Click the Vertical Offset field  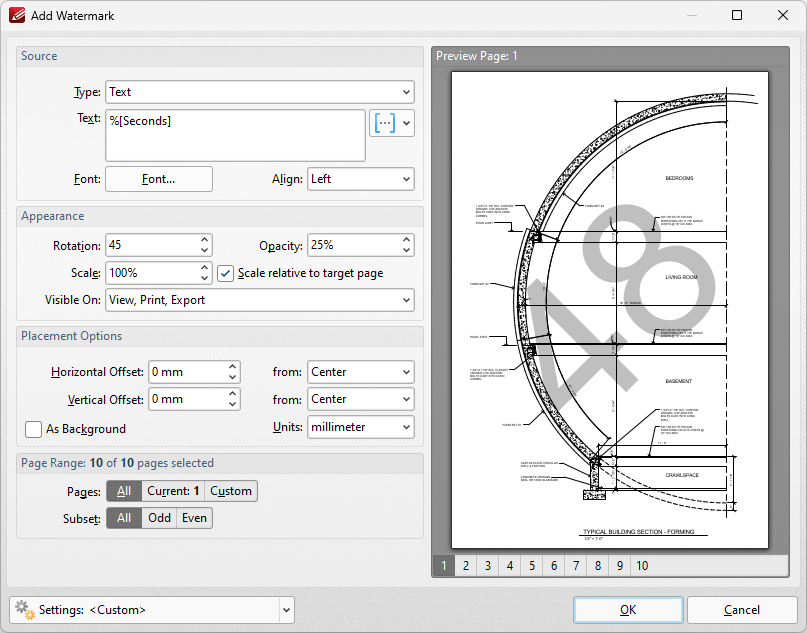pyautogui.click(x=187, y=399)
